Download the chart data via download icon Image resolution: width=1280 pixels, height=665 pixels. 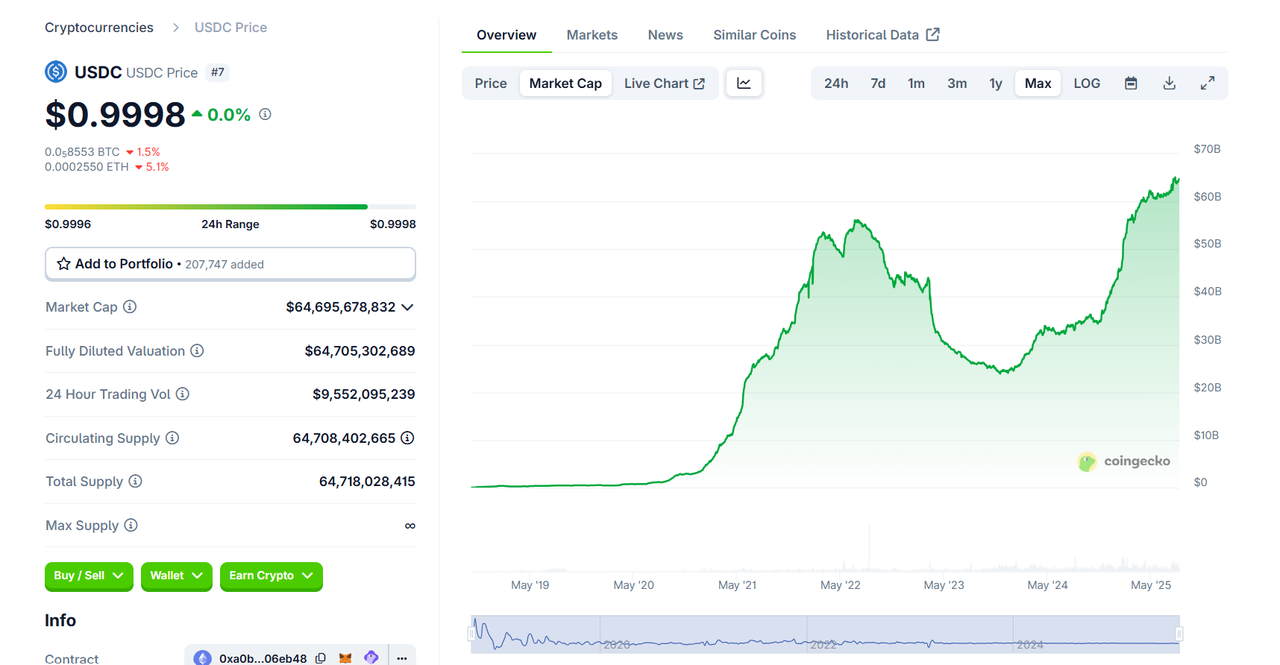coord(1169,83)
